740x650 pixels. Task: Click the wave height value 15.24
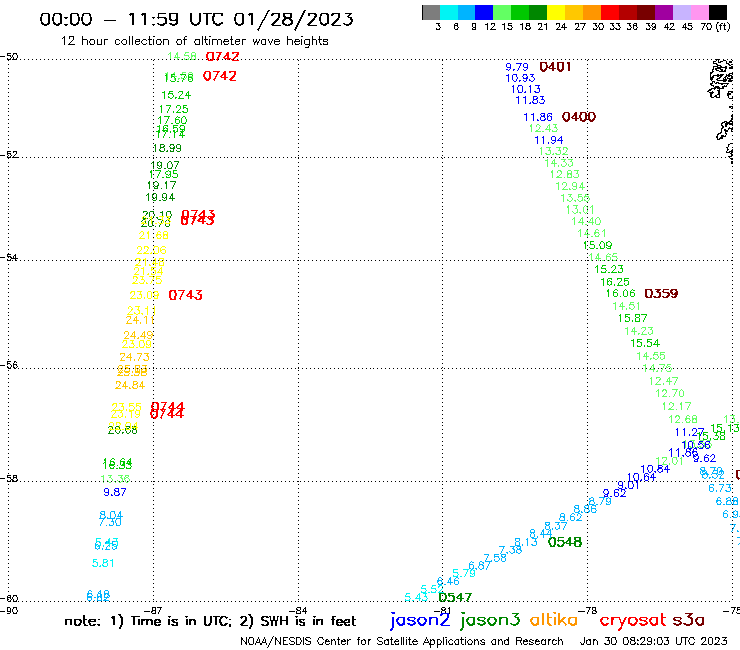click(x=176, y=95)
